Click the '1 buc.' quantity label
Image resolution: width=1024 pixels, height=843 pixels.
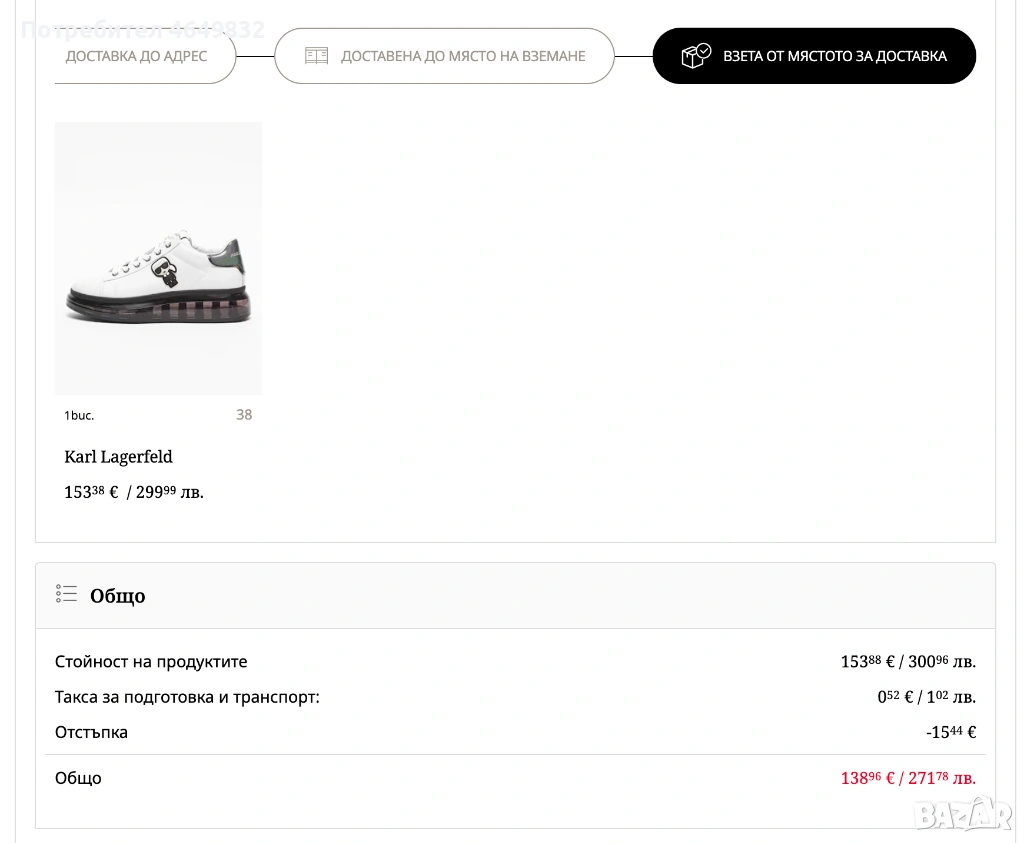point(79,416)
